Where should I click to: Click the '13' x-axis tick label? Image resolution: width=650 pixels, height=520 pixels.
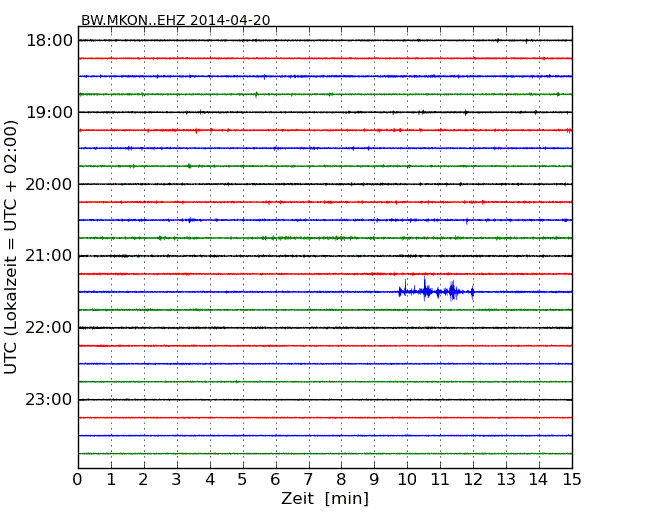(x=506, y=479)
